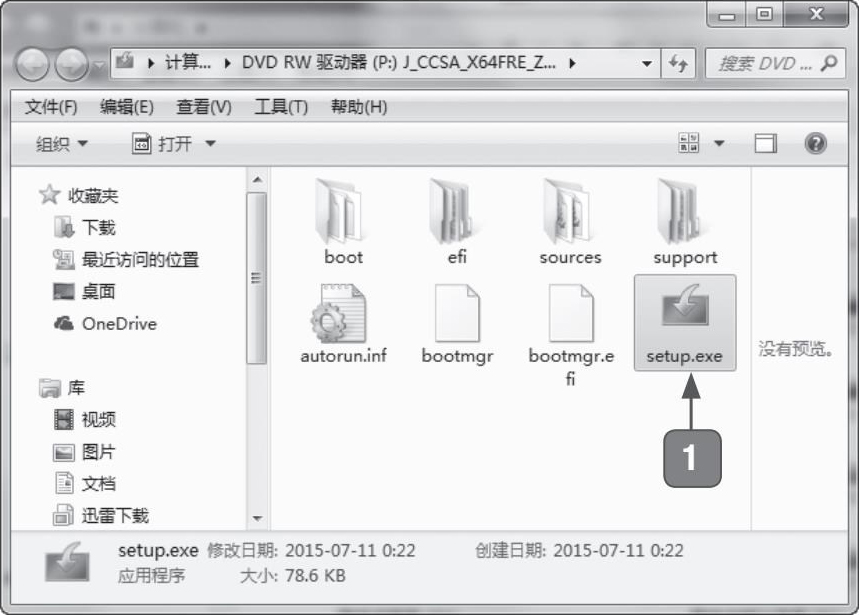Change the view with view icon
Image resolution: width=859 pixels, height=615 pixels.
[x=689, y=143]
